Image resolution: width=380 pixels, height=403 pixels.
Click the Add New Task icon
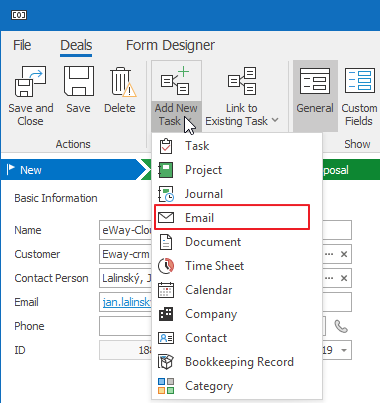click(x=175, y=81)
